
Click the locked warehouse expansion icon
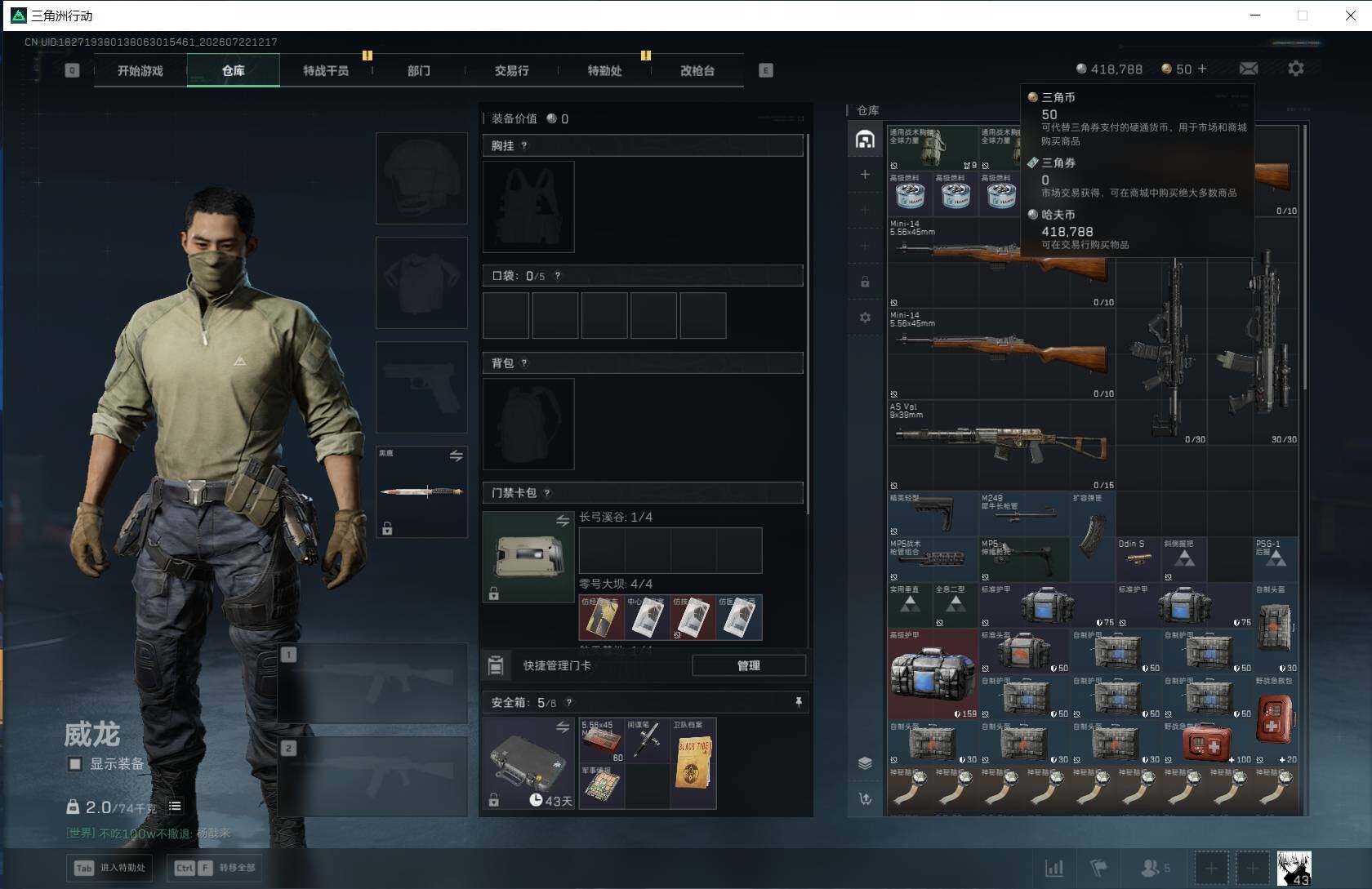[865, 282]
